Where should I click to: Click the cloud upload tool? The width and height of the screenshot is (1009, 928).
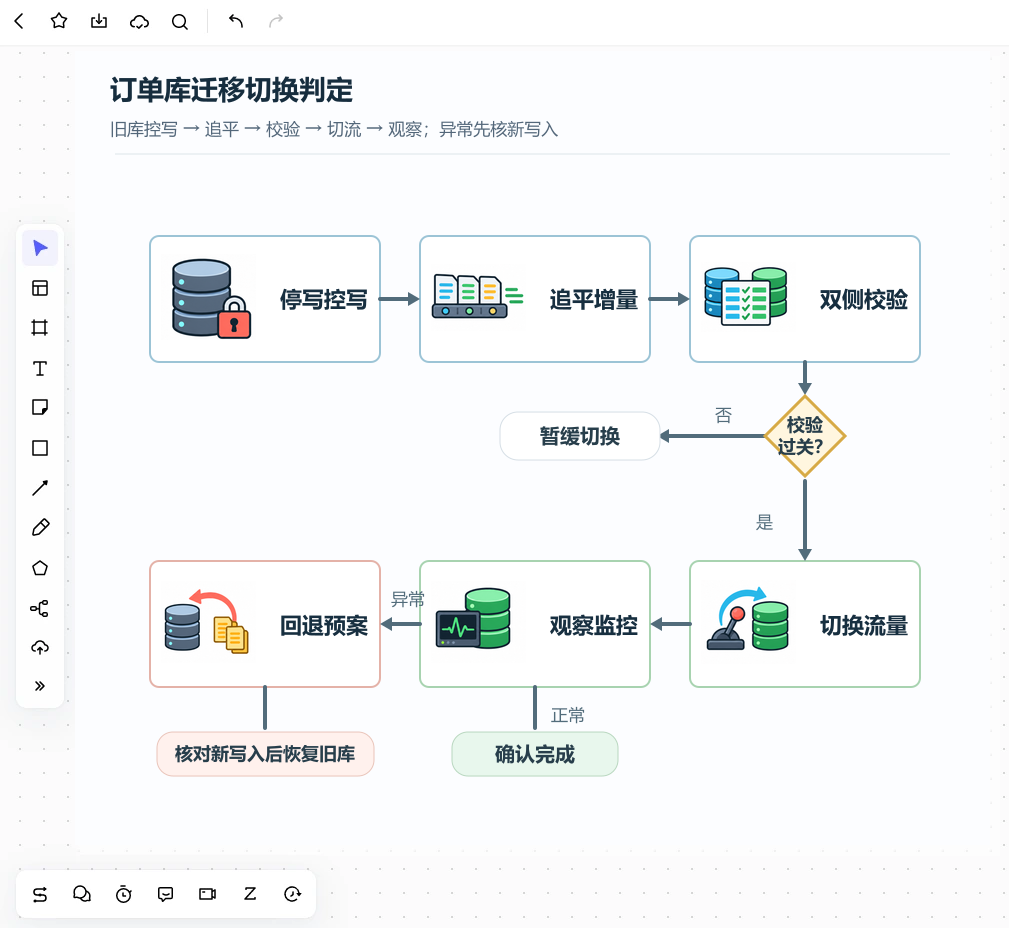pyautogui.click(x=40, y=647)
